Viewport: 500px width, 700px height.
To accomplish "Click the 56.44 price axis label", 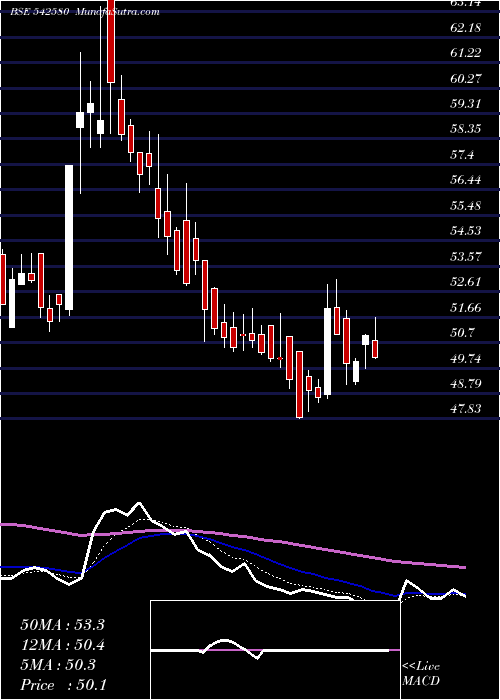I will [x=466, y=180].
